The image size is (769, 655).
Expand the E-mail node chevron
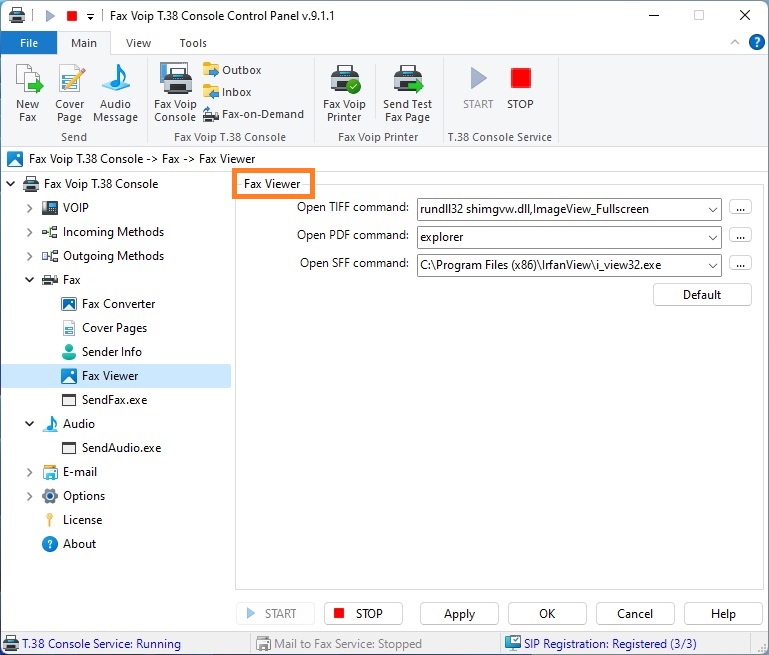[29, 472]
